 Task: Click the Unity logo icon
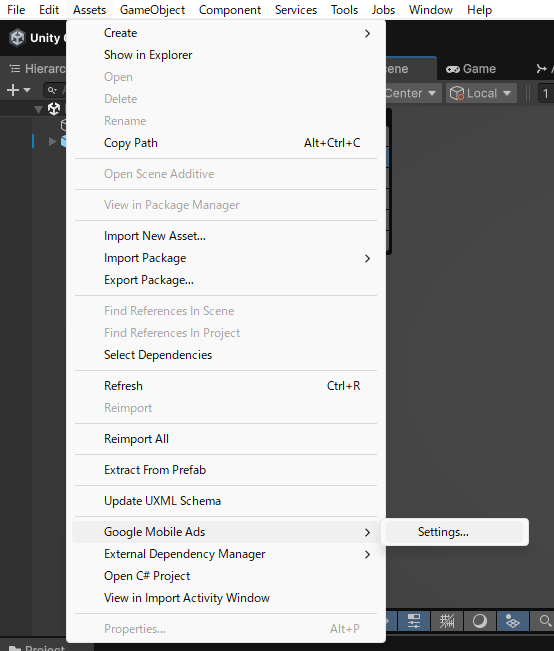[17, 38]
